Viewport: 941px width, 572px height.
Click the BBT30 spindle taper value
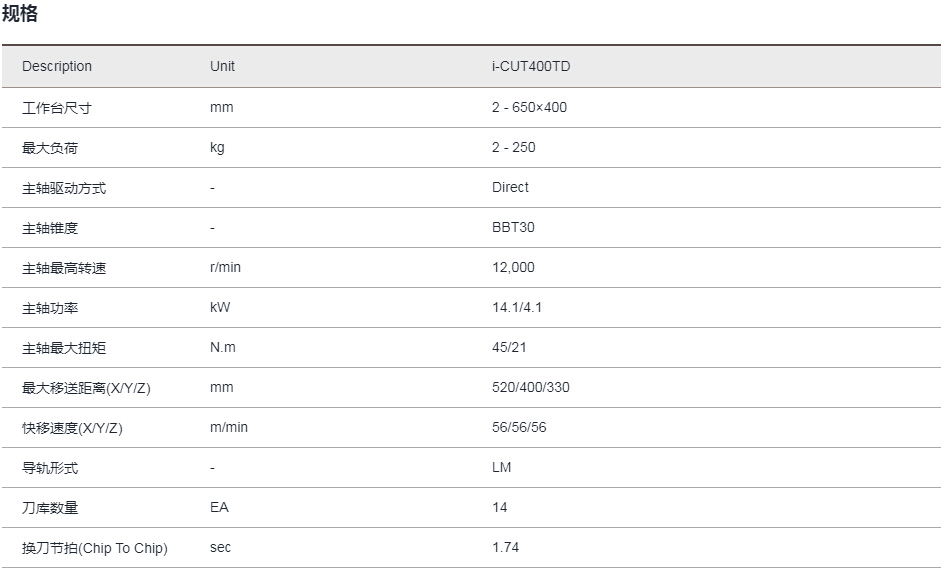[x=513, y=227]
